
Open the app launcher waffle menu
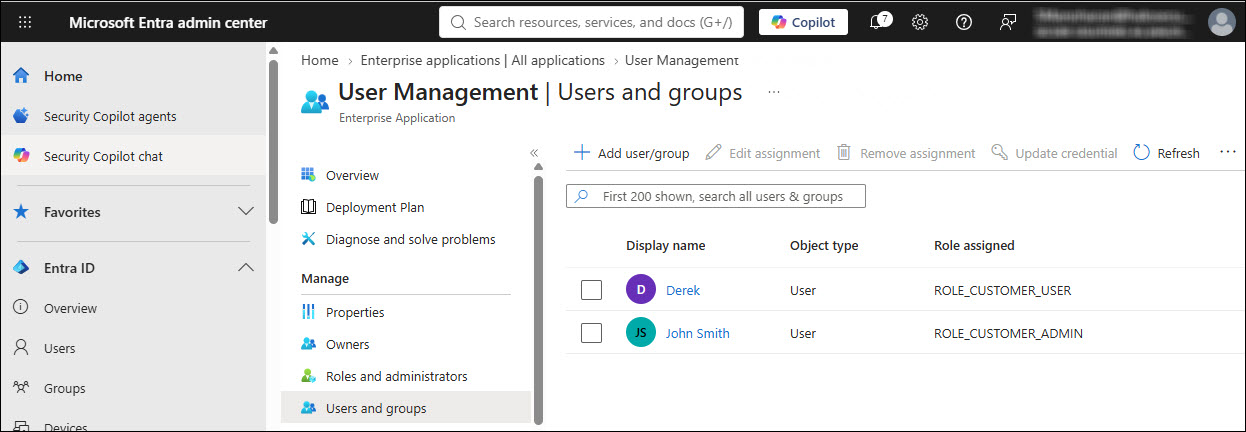point(25,22)
